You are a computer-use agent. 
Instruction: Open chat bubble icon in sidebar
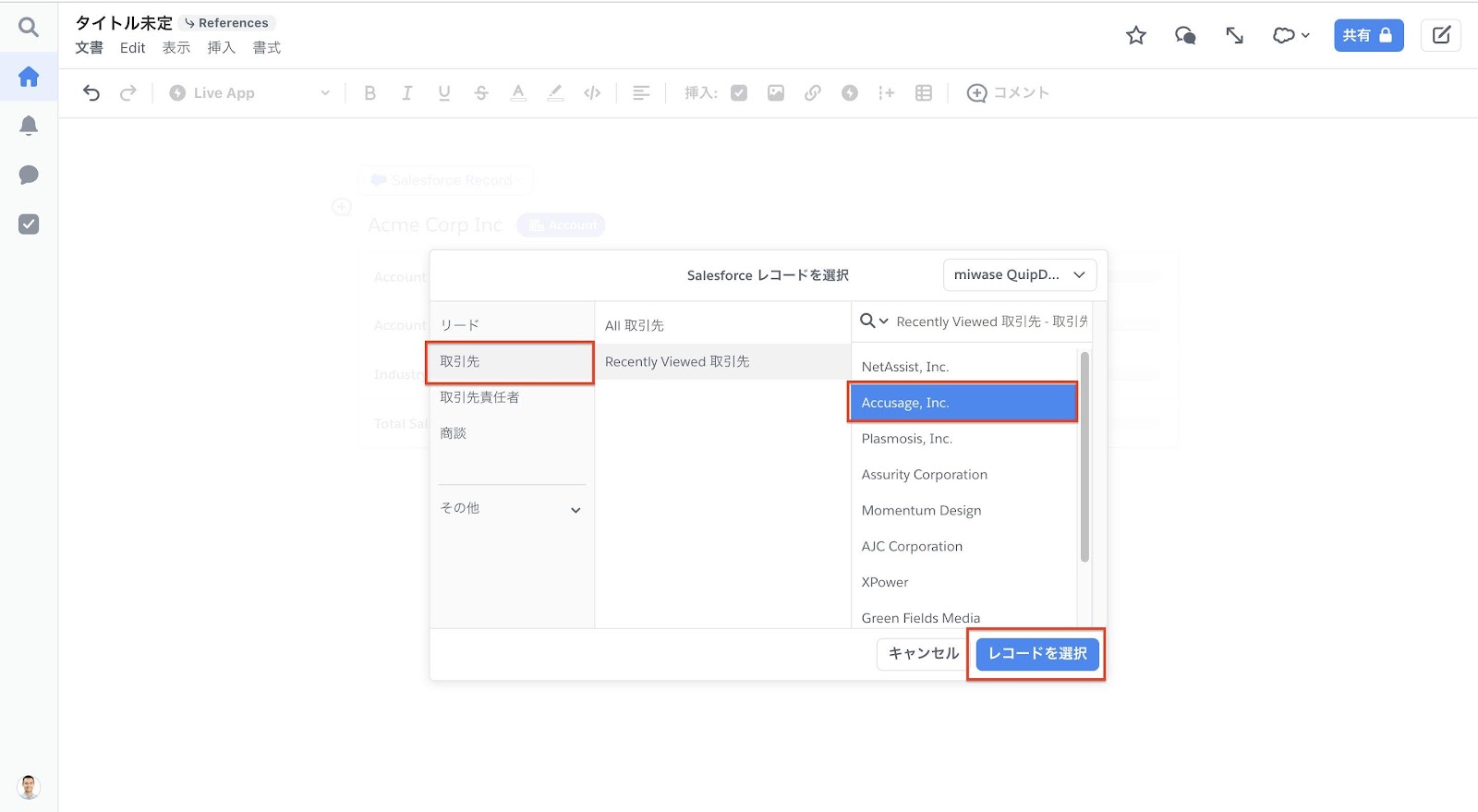click(29, 175)
